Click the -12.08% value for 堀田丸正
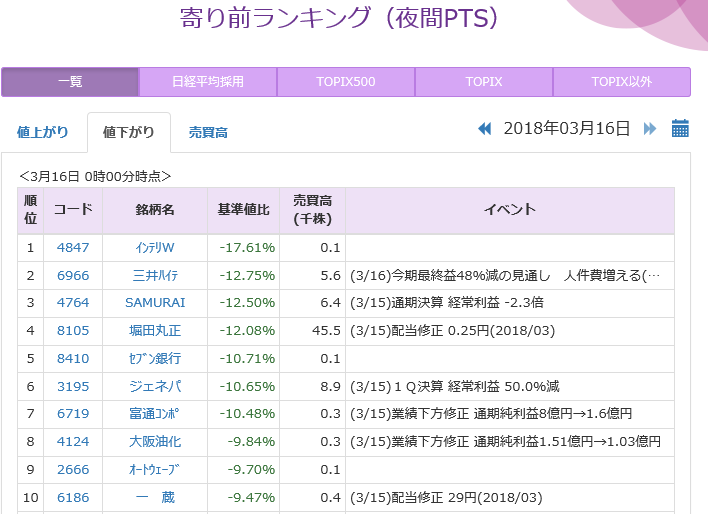This screenshot has height=514, width=708. pos(247,331)
